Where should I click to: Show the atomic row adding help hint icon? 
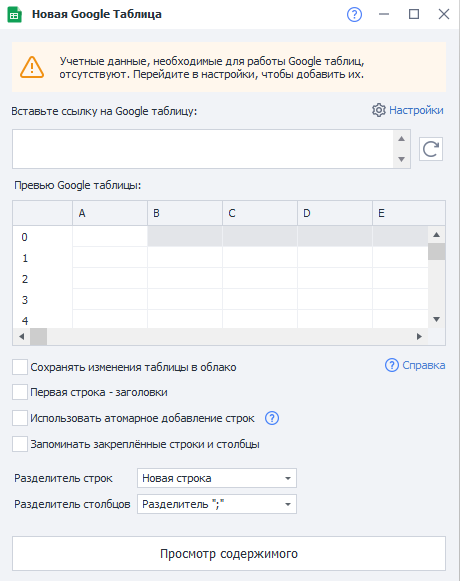click(272, 418)
